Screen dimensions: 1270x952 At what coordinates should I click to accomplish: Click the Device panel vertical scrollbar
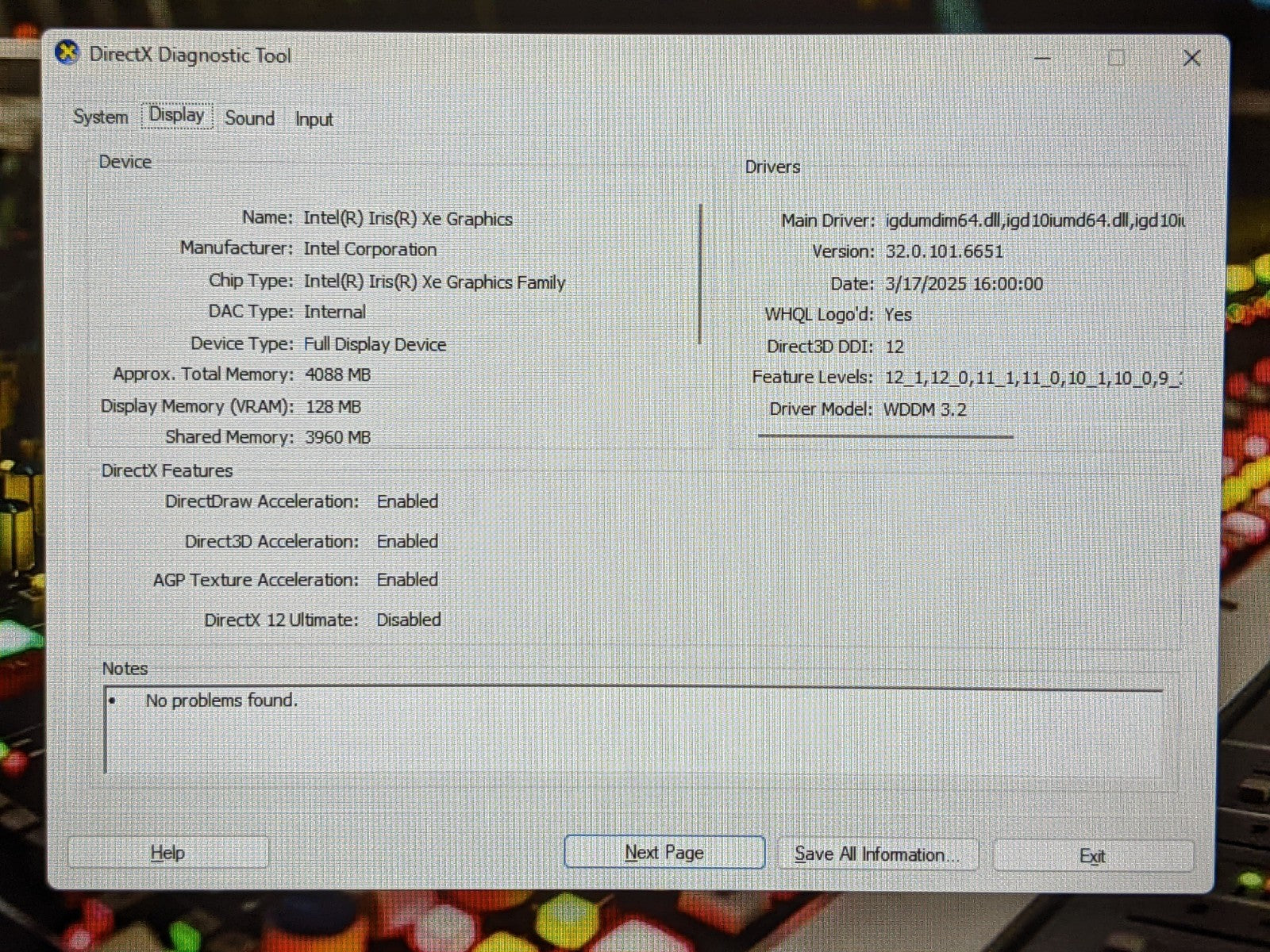[x=700, y=274]
